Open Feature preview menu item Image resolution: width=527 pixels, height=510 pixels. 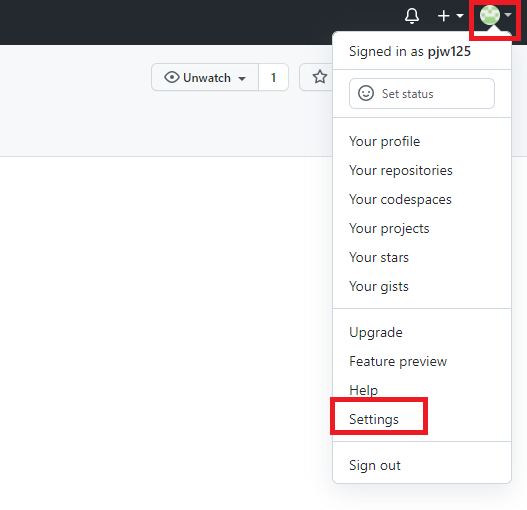[398, 361]
